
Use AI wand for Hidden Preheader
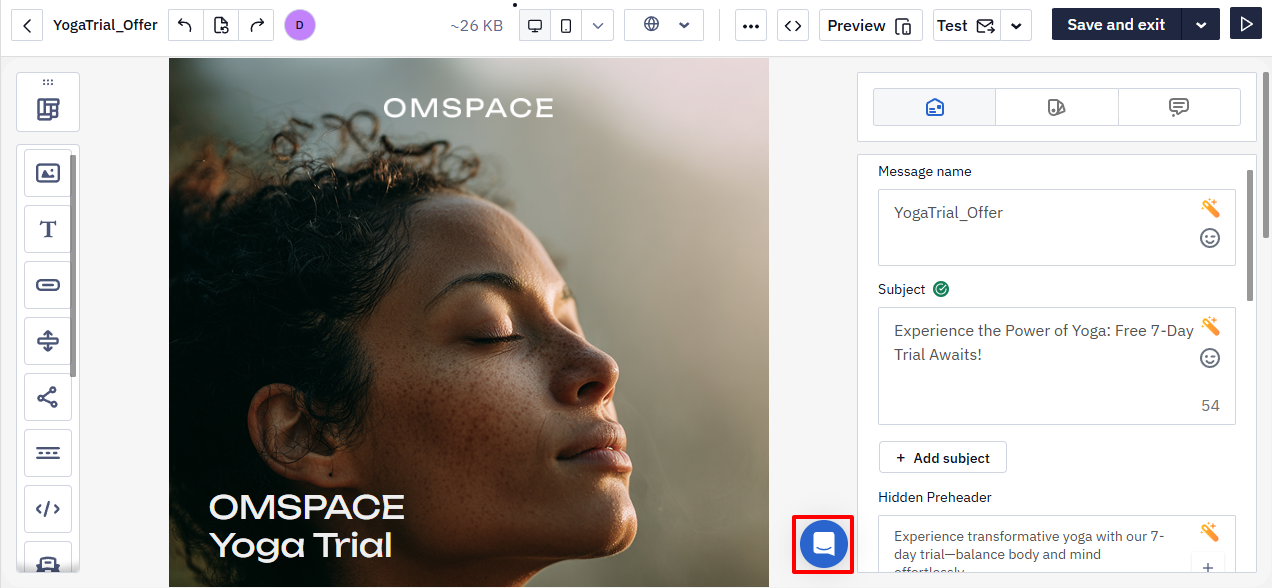[x=1210, y=532]
